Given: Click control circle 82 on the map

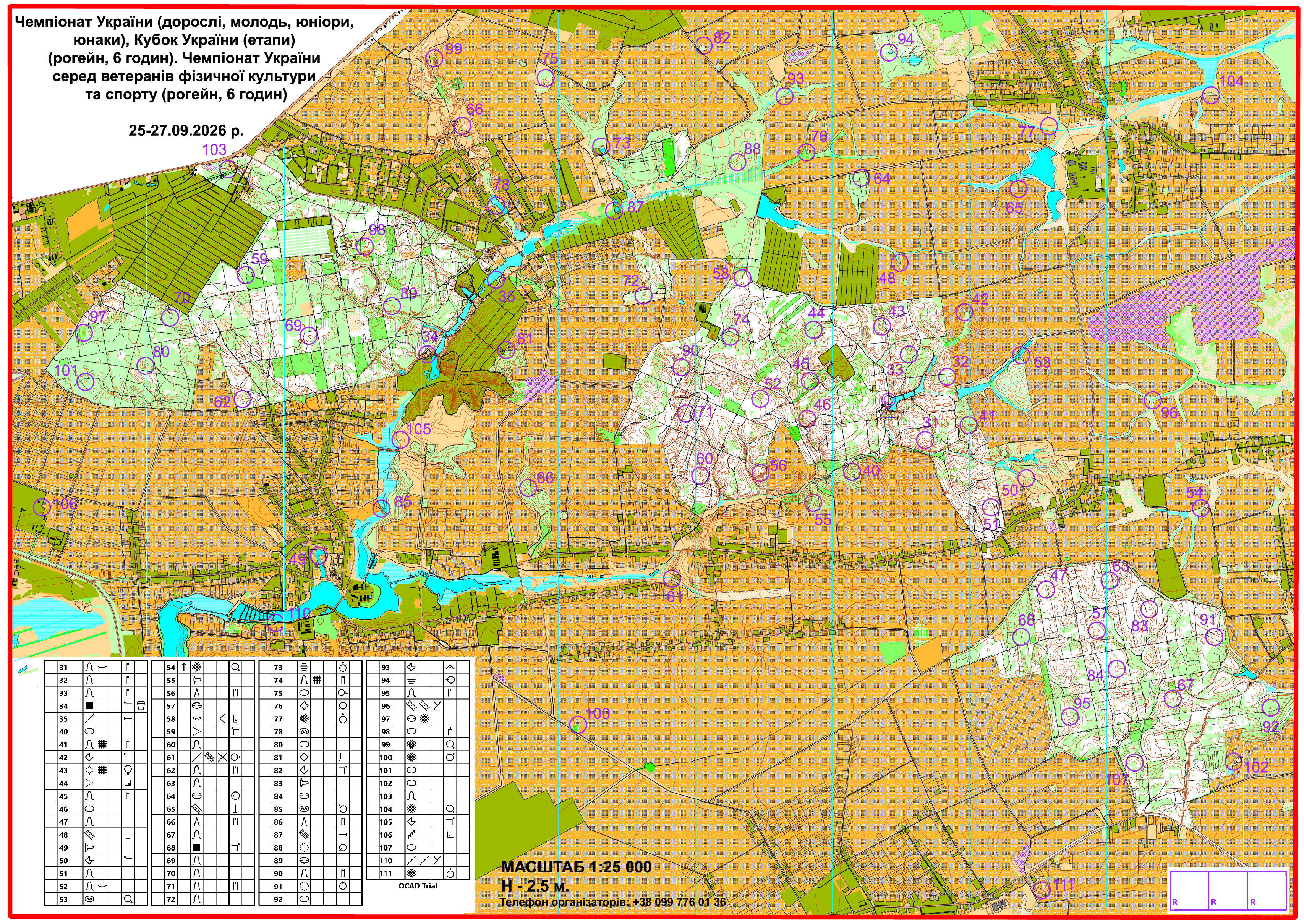Looking at the screenshot, I should (704, 45).
